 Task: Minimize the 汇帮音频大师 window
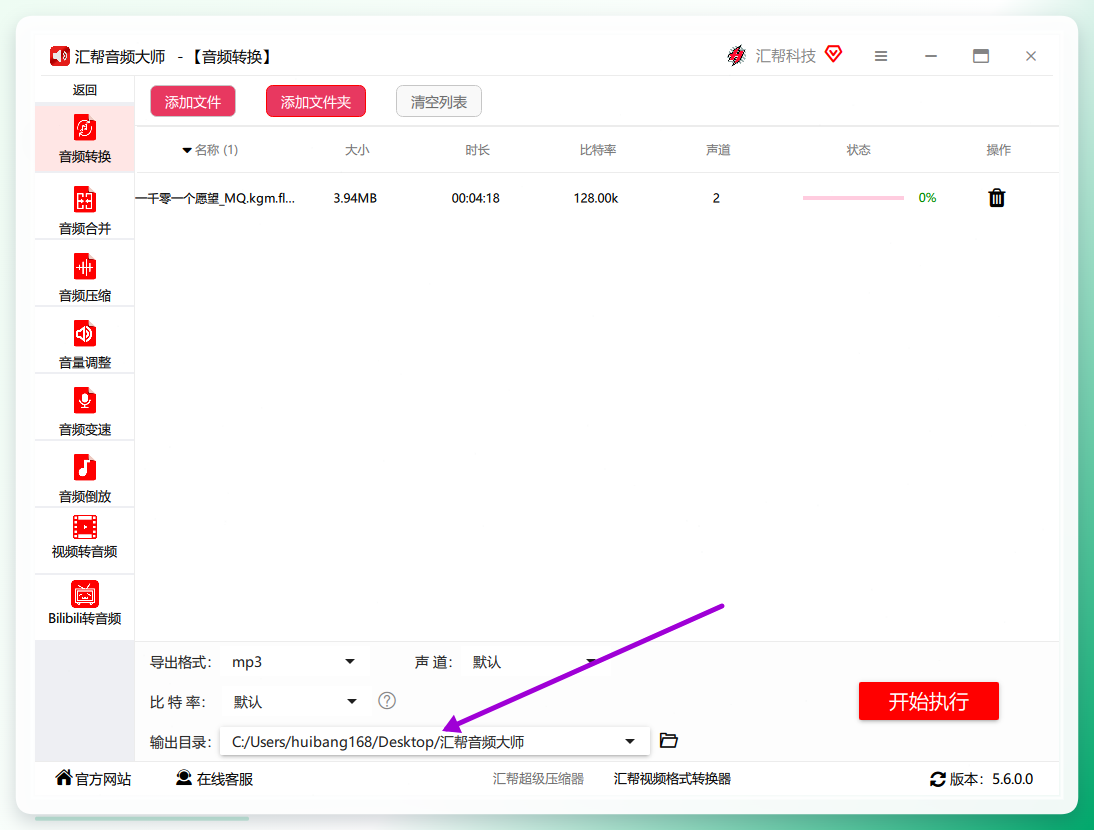931,56
